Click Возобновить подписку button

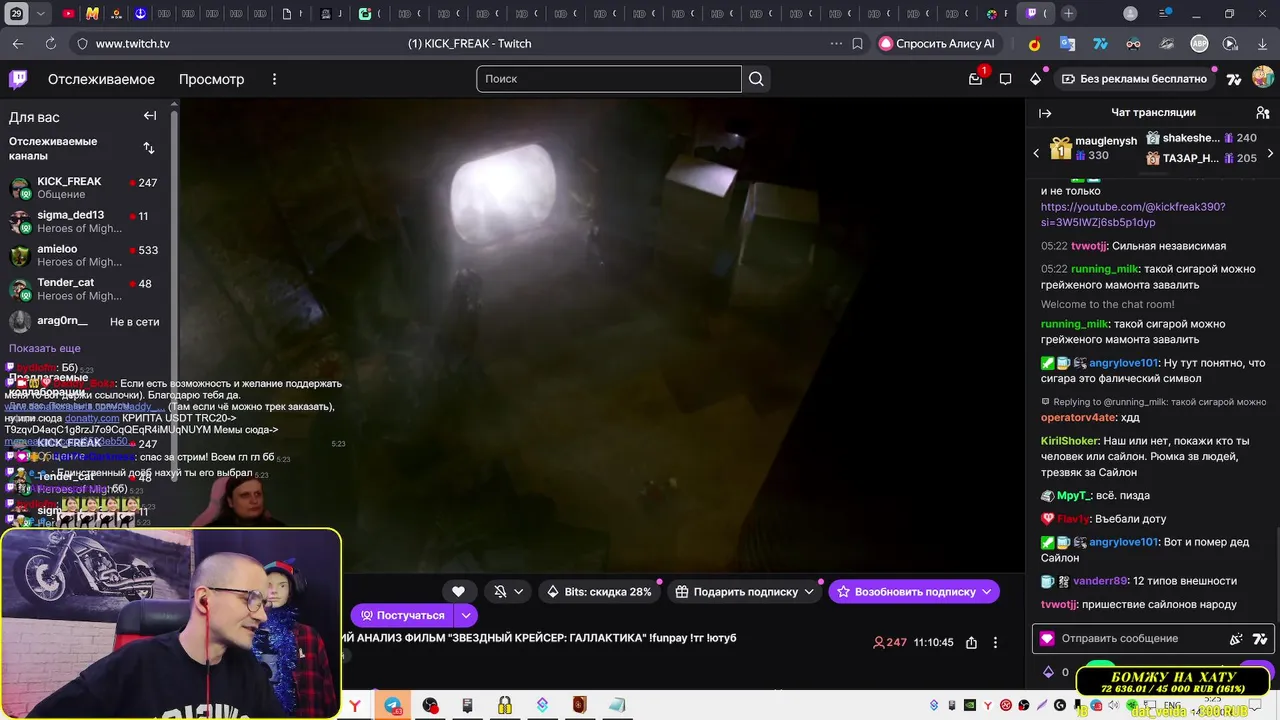[x=914, y=592]
